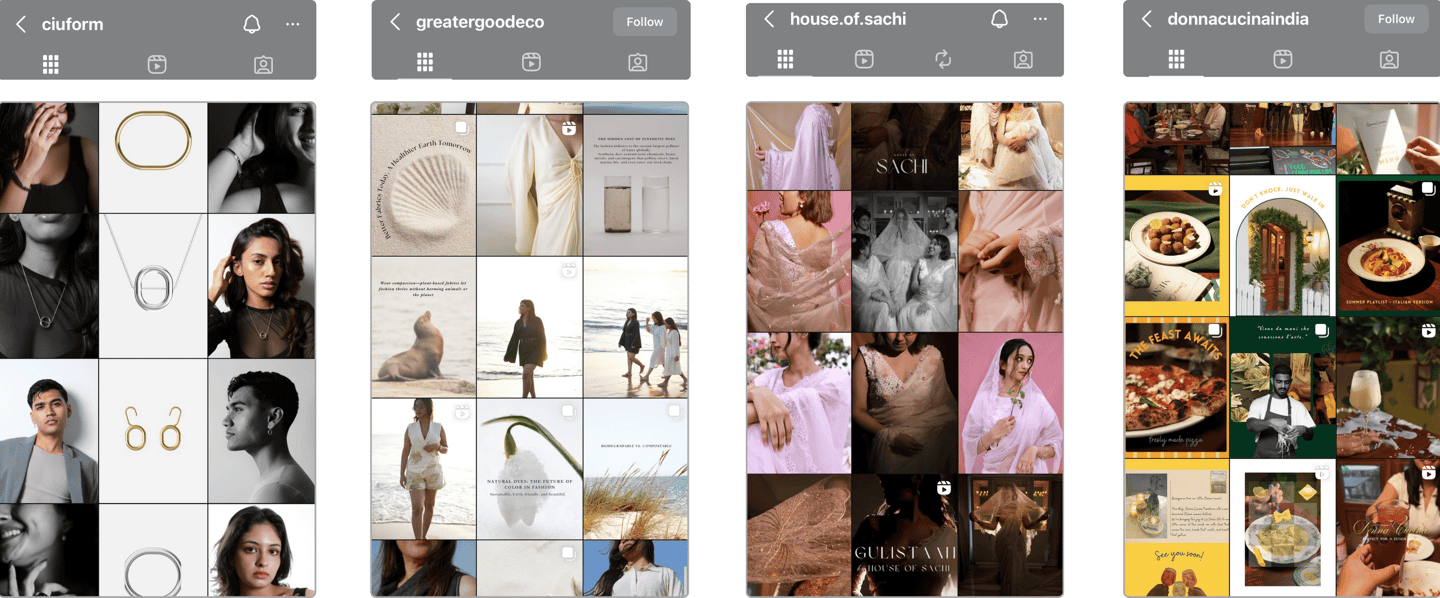Image resolution: width=1440 pixels, height=598 pixels.
Task: Select the grid tab on donnacucinaindia profile
Action: 1177,60
